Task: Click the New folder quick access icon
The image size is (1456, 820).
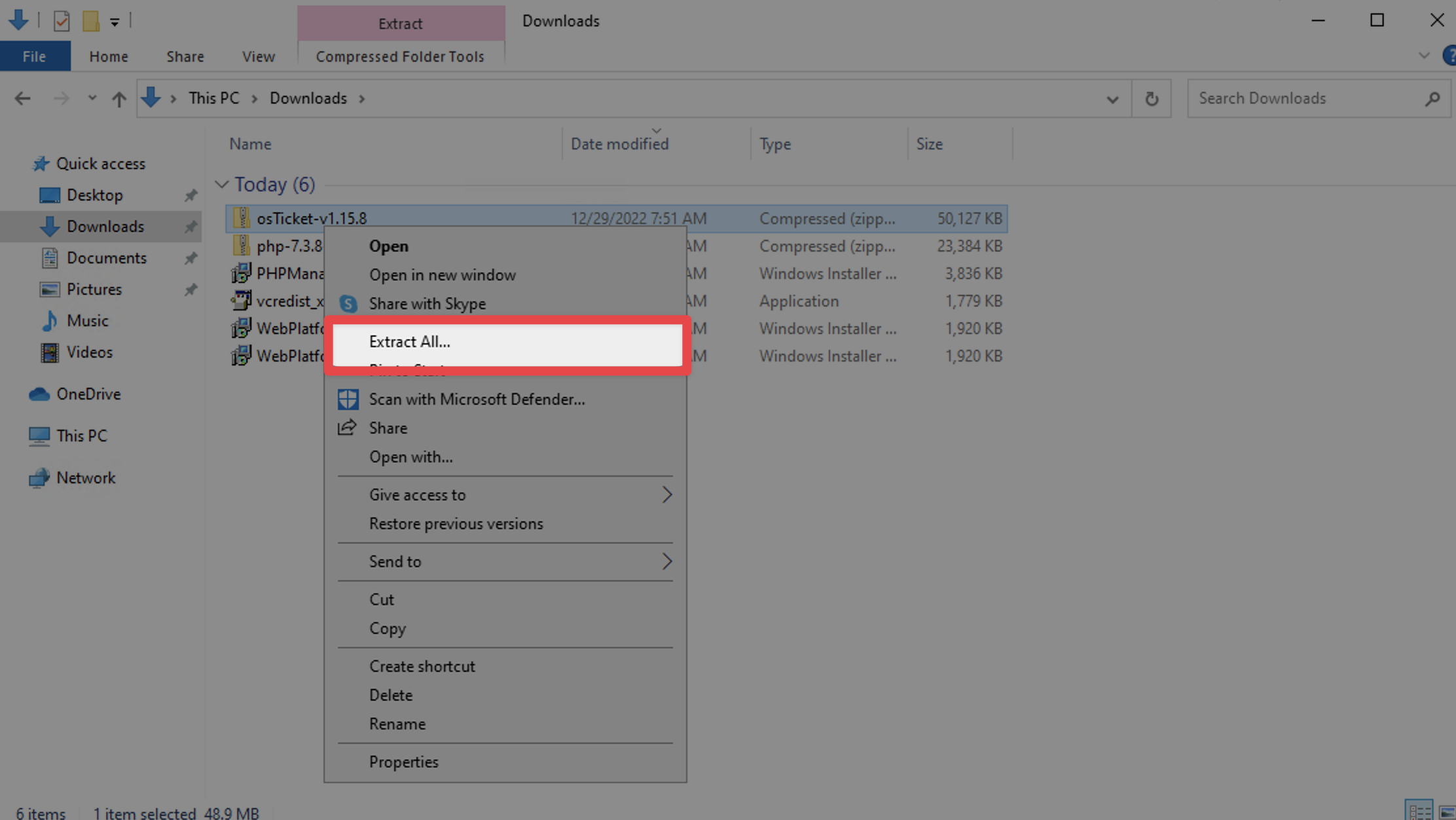Action: coord(90,21)
